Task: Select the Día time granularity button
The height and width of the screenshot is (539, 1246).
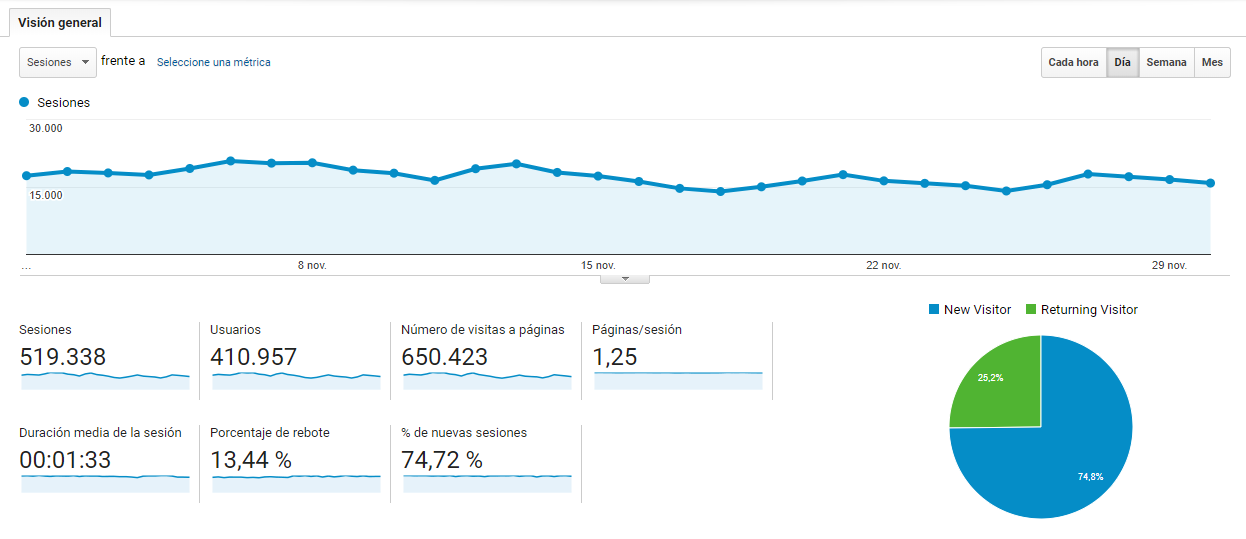Action: (1123, 62)
